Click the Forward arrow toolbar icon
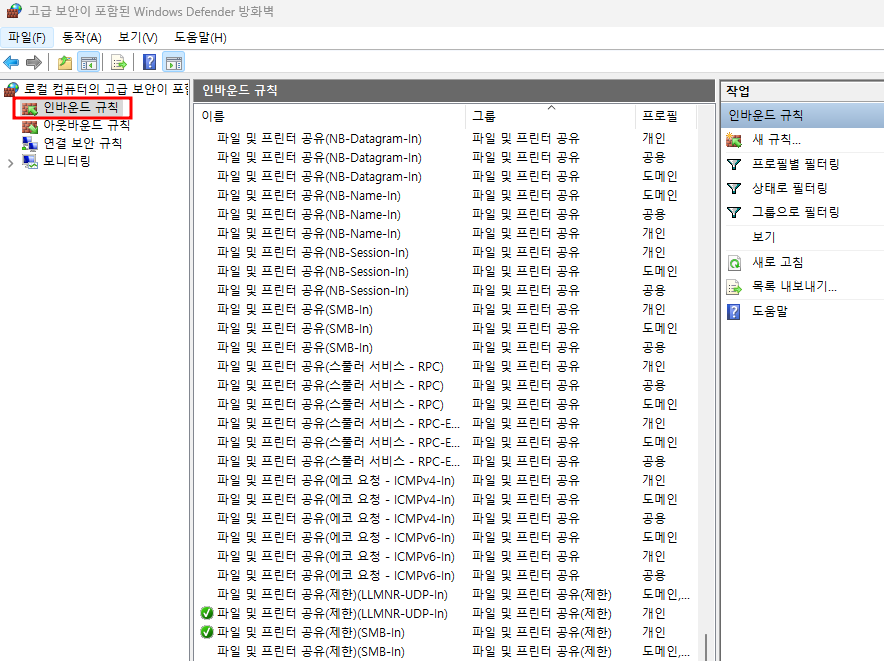Viewport: 884px width, 661px height. [34, 63]
